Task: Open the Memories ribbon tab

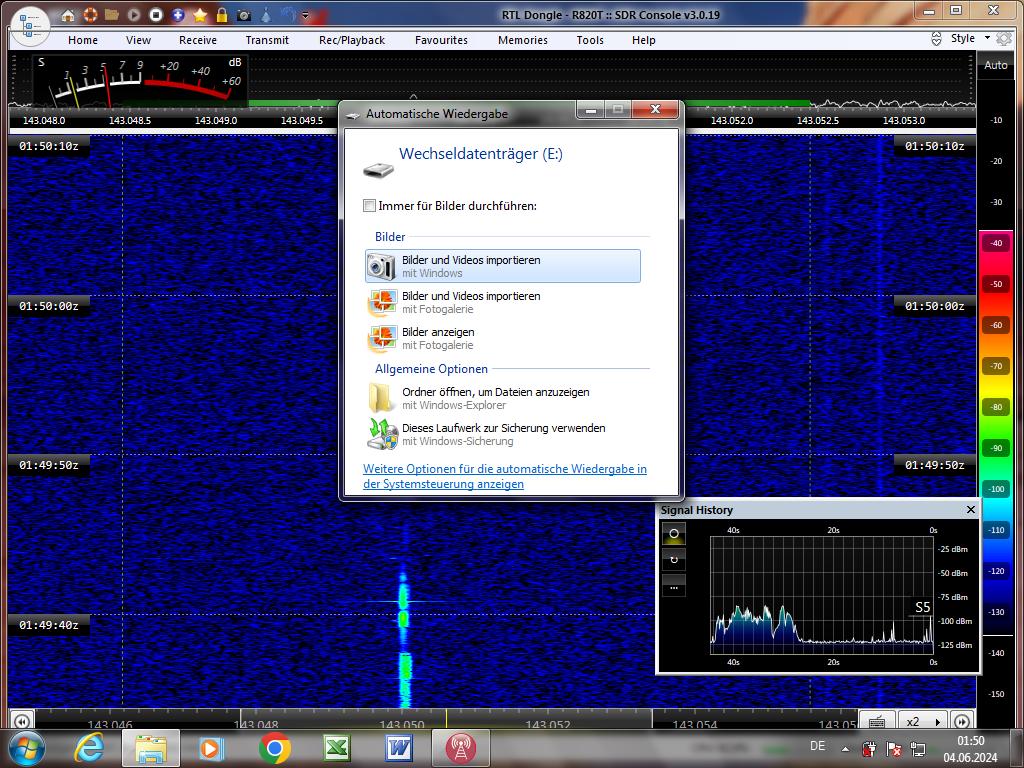Action: 523,40
